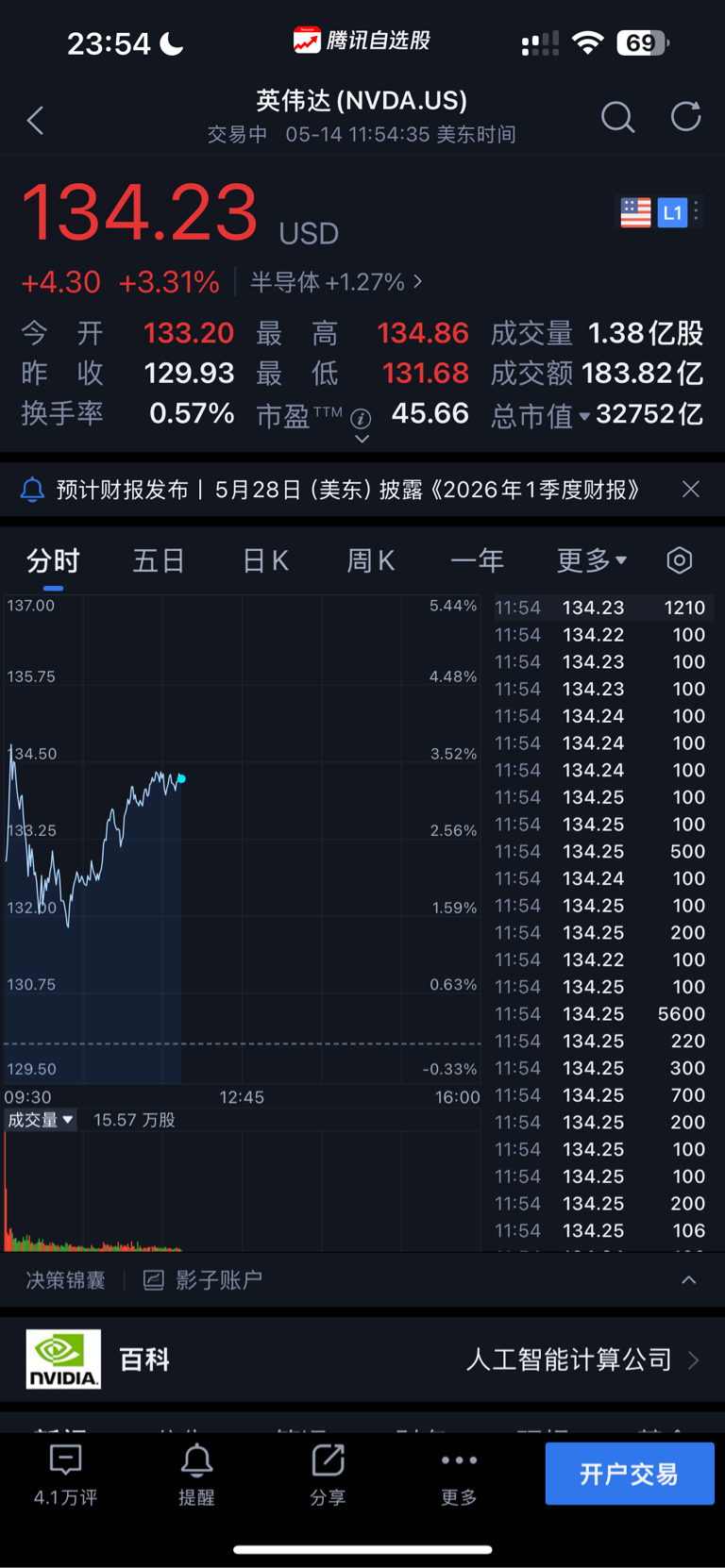Tap the 昨收 129.93 previous close
This screenshot has width=725, height=1568.
pyautogui.click(x=189, y=374)
